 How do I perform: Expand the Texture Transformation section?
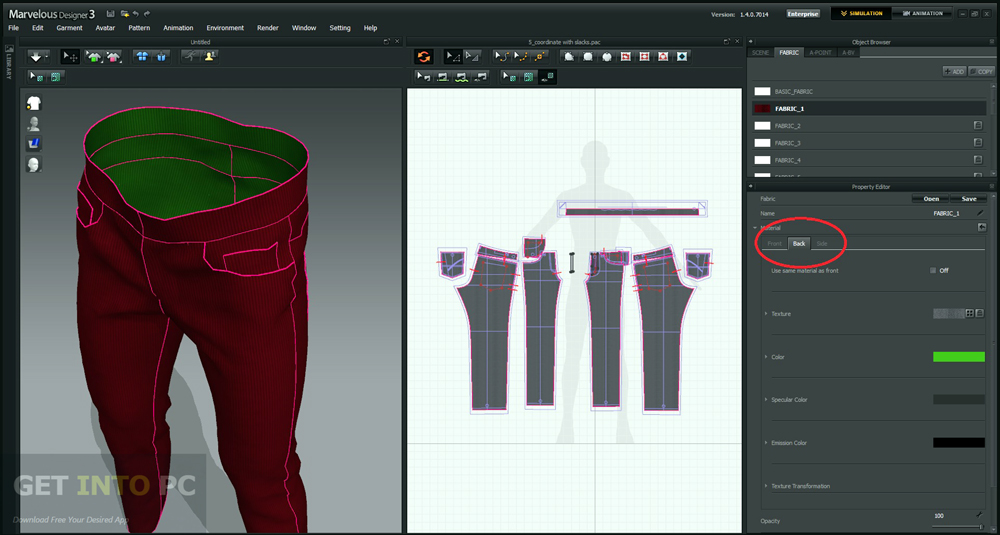766,486
